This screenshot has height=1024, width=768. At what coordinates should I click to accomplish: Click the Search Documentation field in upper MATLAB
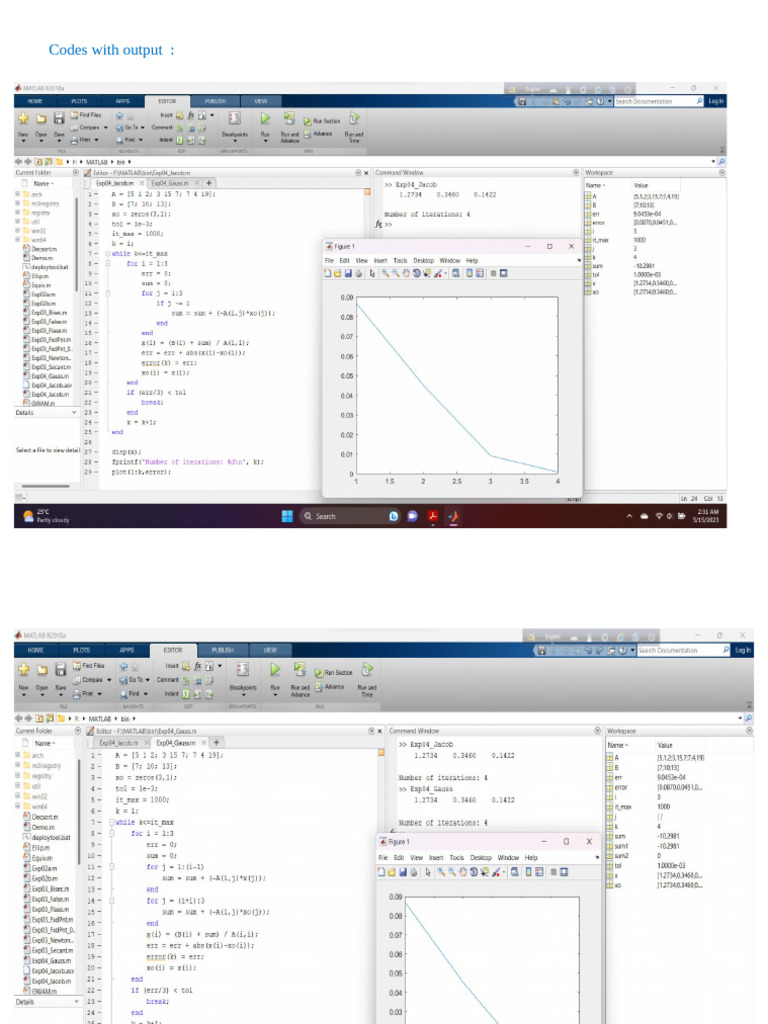[658, 101]
